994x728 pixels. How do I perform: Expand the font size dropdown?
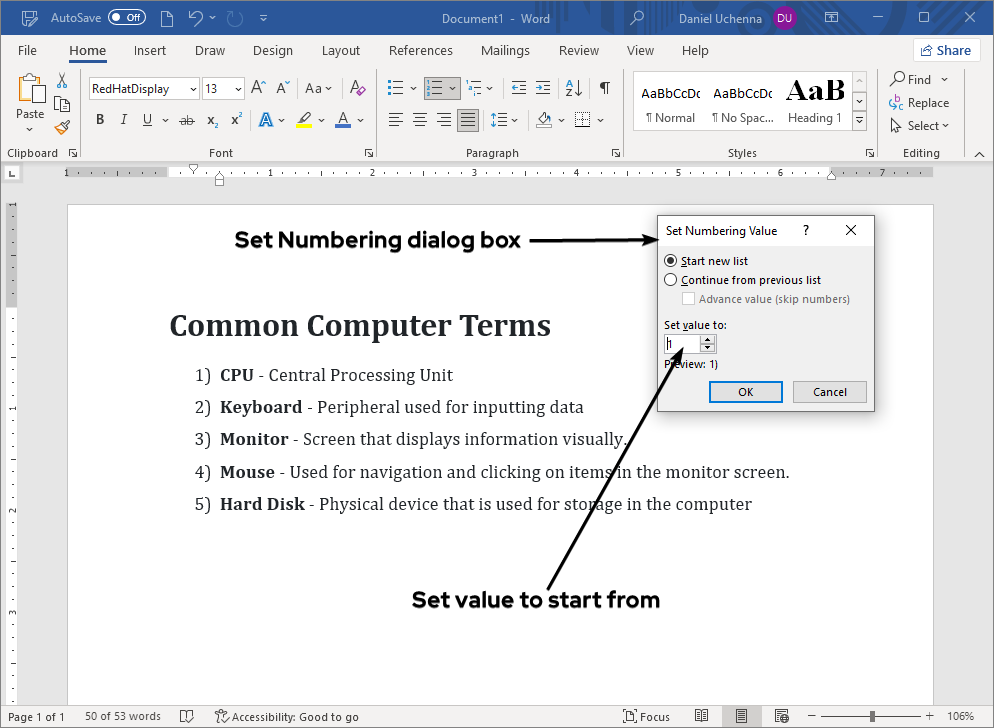point(238,89)
